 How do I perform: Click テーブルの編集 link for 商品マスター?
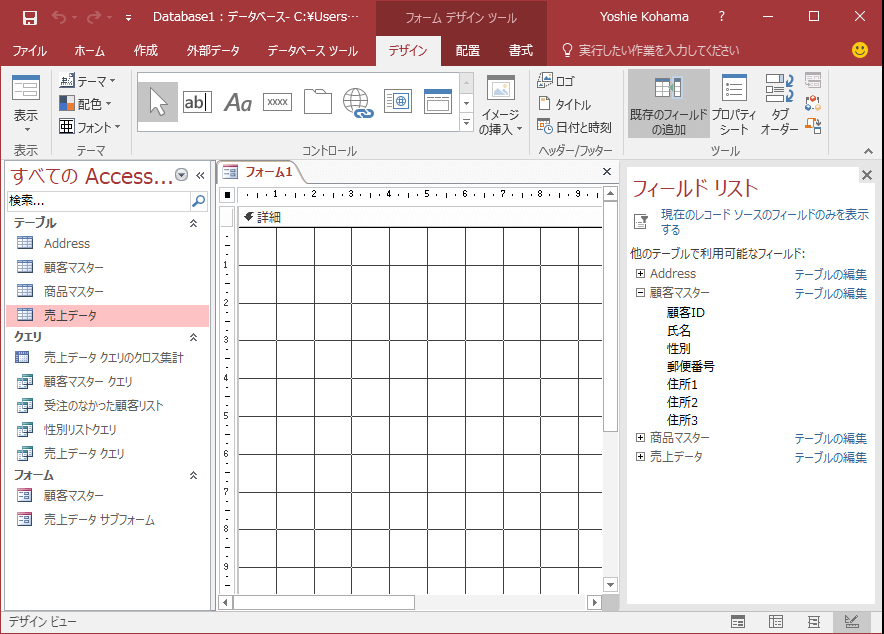click(830, 439)
